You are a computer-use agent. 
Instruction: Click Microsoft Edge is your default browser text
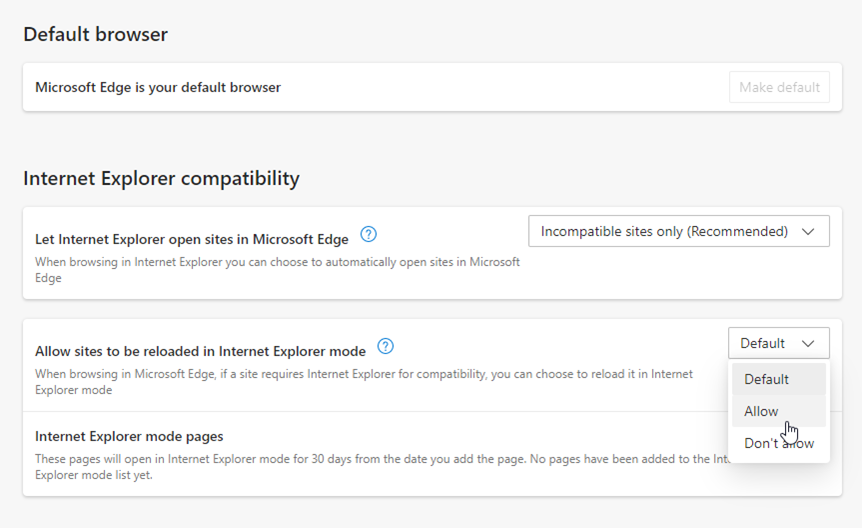coord(158,87)
